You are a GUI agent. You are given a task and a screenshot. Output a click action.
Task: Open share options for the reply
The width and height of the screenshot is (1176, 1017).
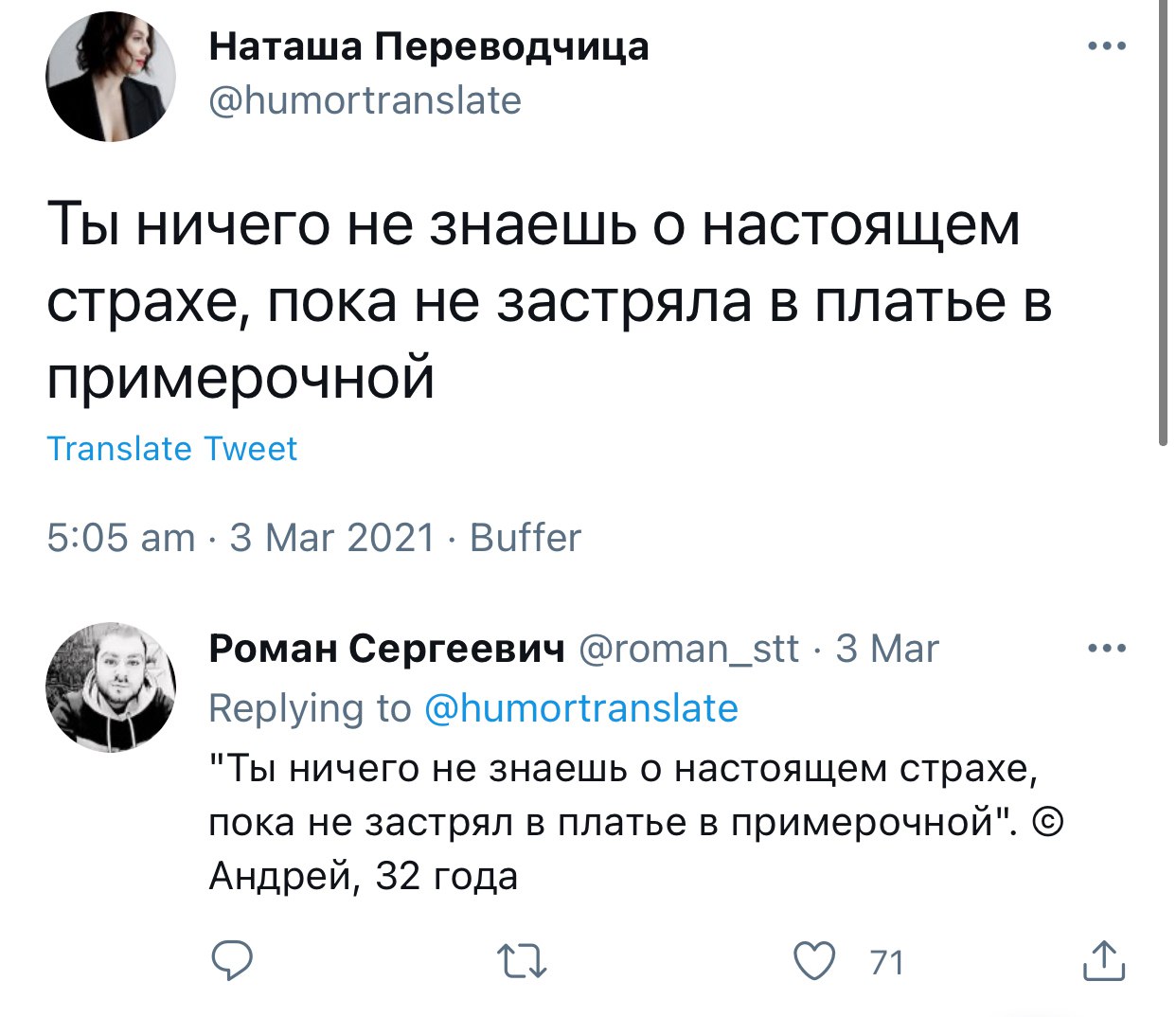(1103, 961)
